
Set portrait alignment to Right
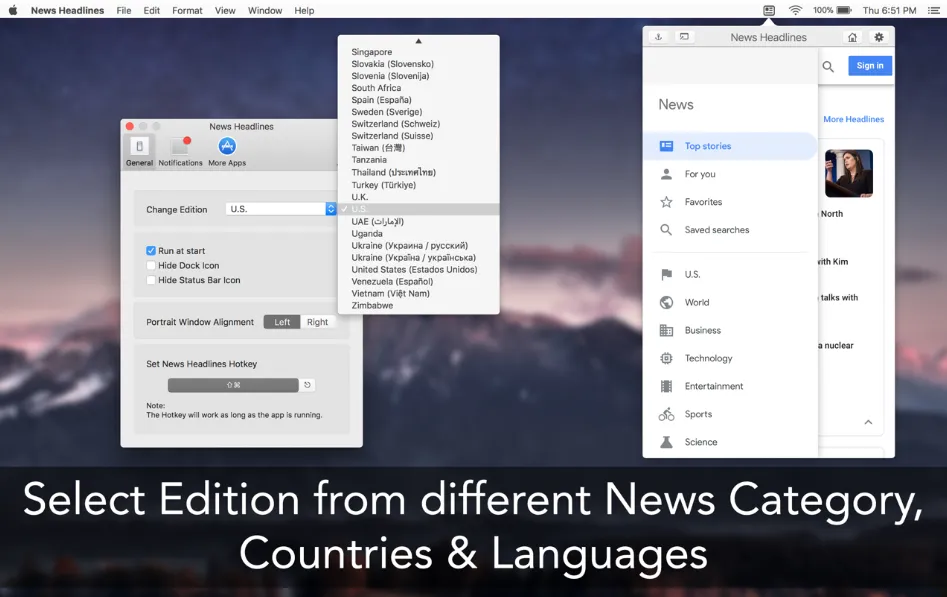[318, 322]
